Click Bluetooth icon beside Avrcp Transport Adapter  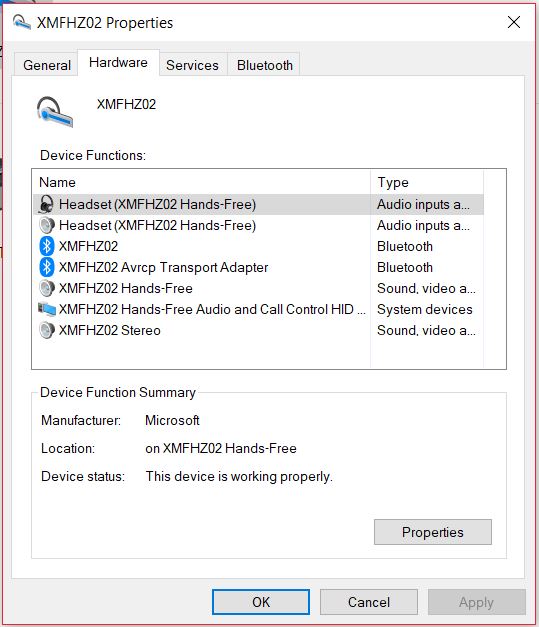[47, 267]
